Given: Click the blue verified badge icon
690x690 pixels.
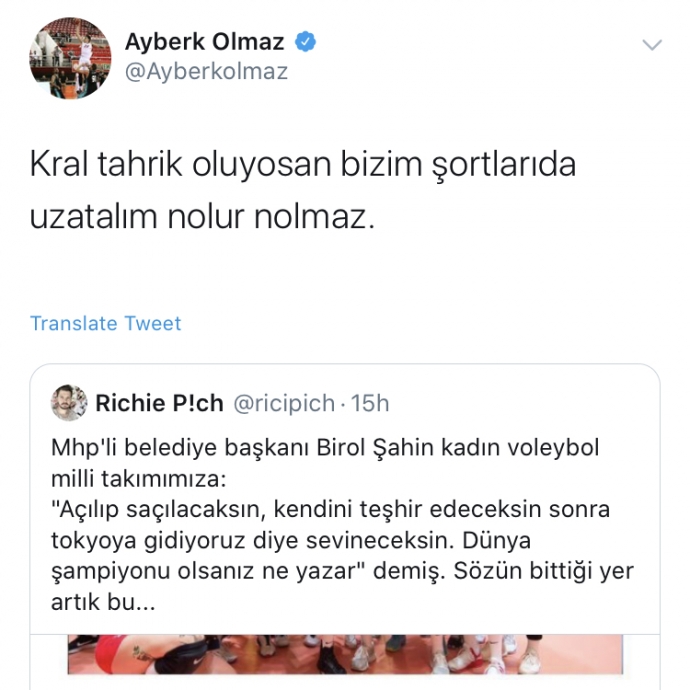Looking at the screenshot, I should (x=305, y=42).
